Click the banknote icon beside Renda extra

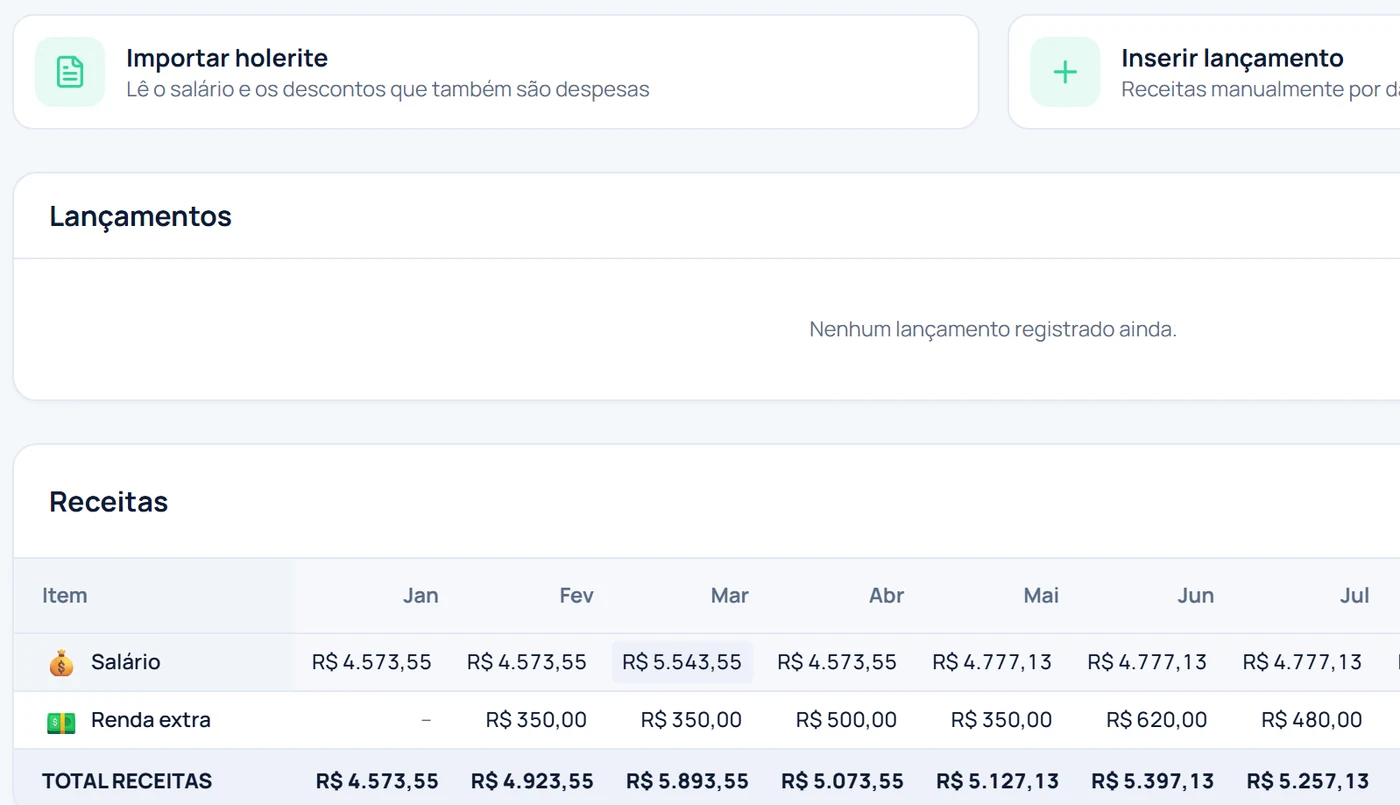[61, 721]
